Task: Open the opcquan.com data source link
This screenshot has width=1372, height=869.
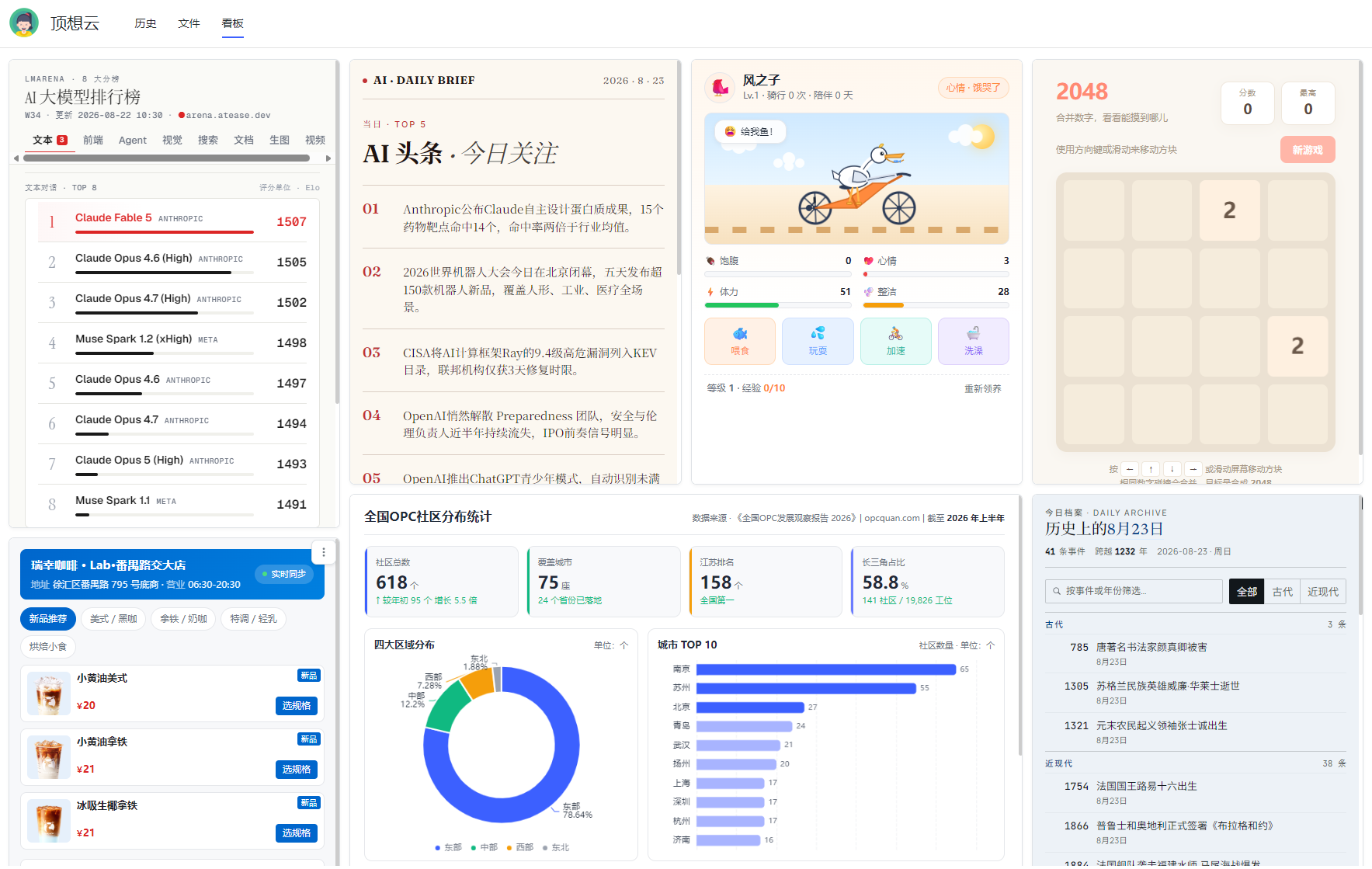Action: point(892,518)
